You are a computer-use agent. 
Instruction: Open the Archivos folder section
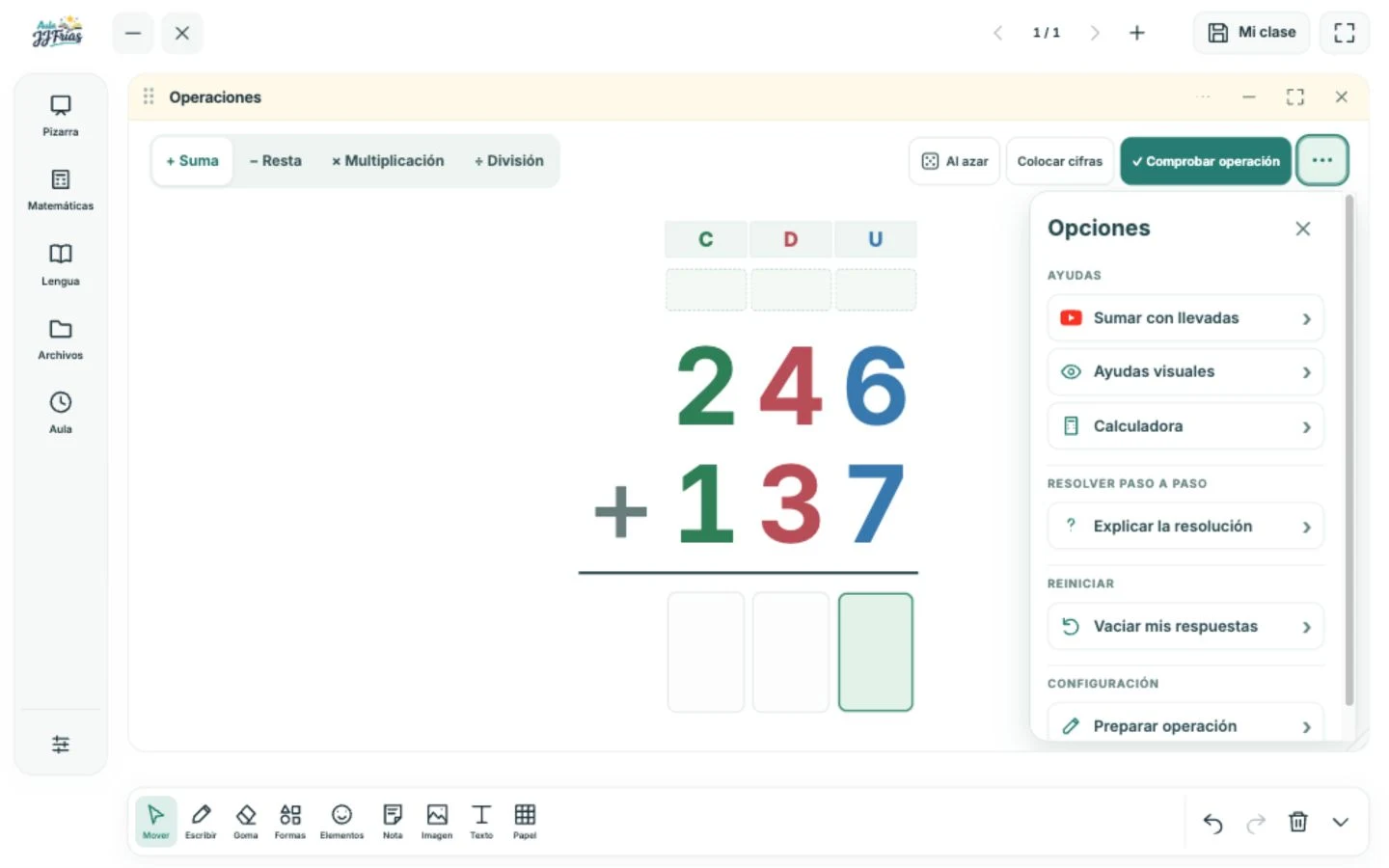pyautogui.click(x=60, y=339)
